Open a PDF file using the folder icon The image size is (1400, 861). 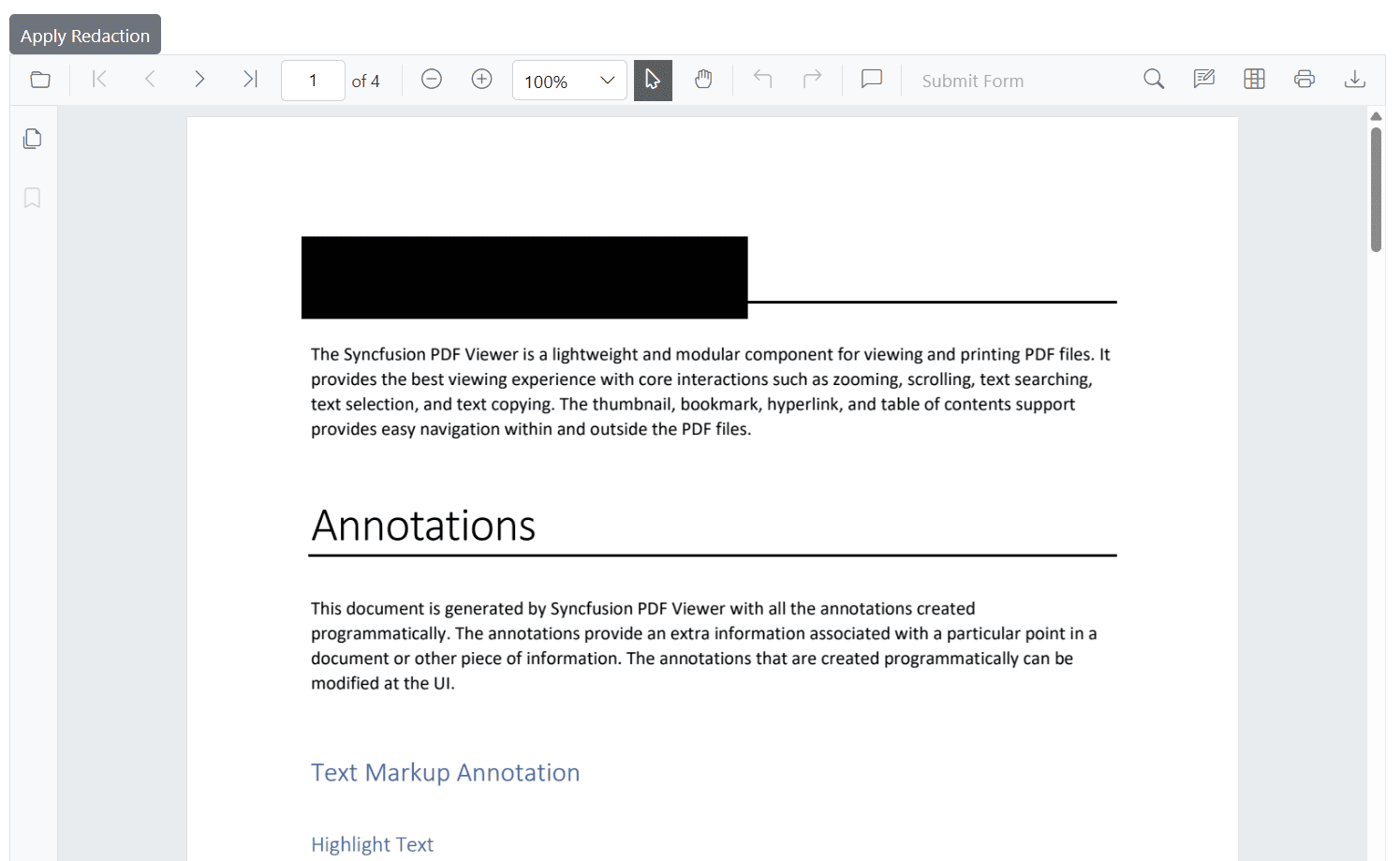pyautogui.click(x=39, y=80)
